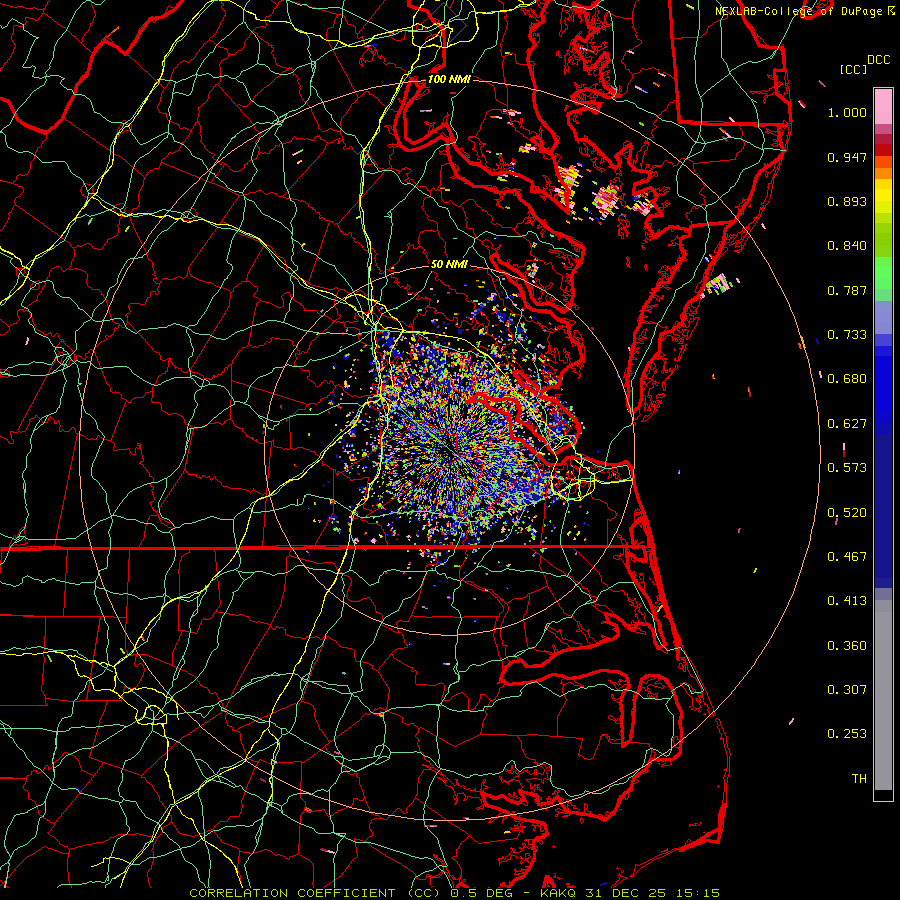Select the 0.733 scale value
This screenshot has width=900, height=900.
tap(847, 335)
